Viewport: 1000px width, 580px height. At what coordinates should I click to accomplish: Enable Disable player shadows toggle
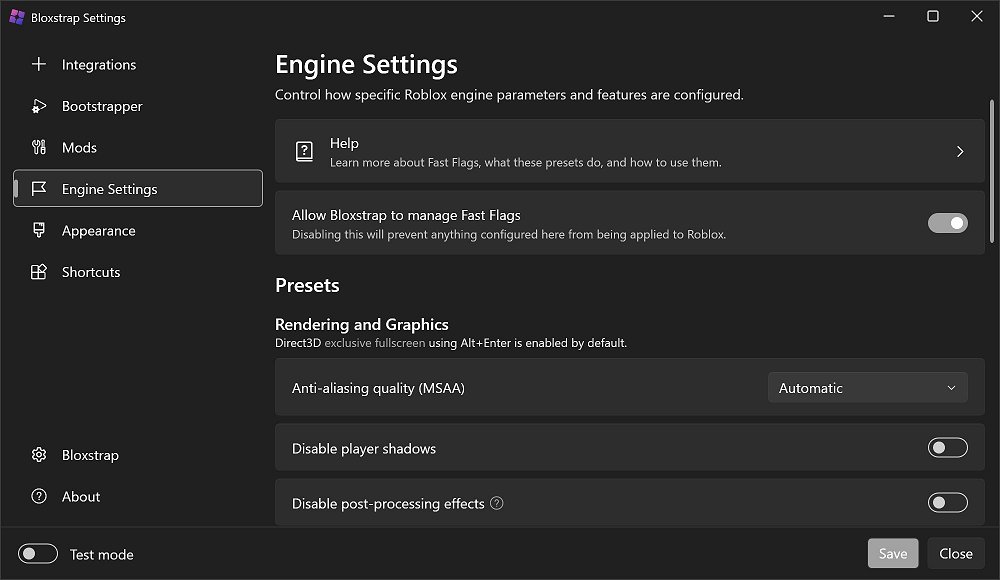point(947,448)
